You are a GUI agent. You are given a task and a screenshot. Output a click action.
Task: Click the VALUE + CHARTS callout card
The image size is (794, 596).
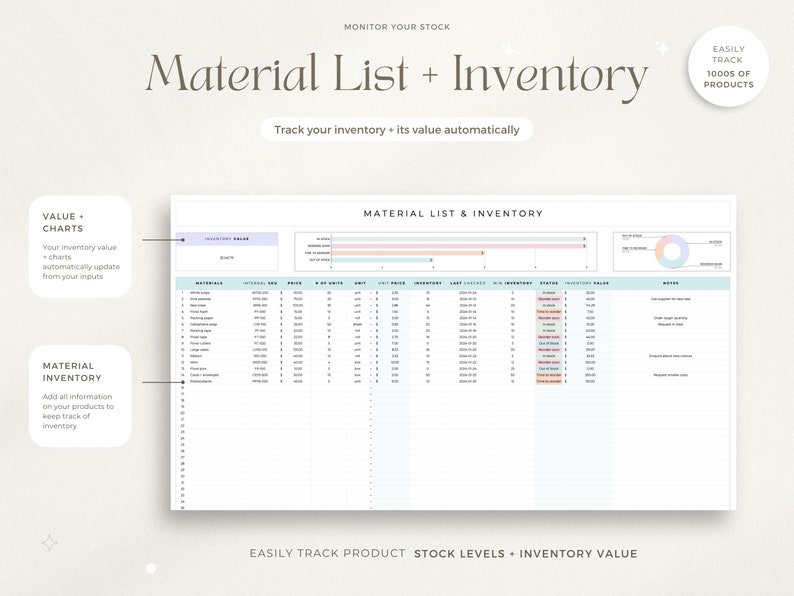[x=80, y=246]
